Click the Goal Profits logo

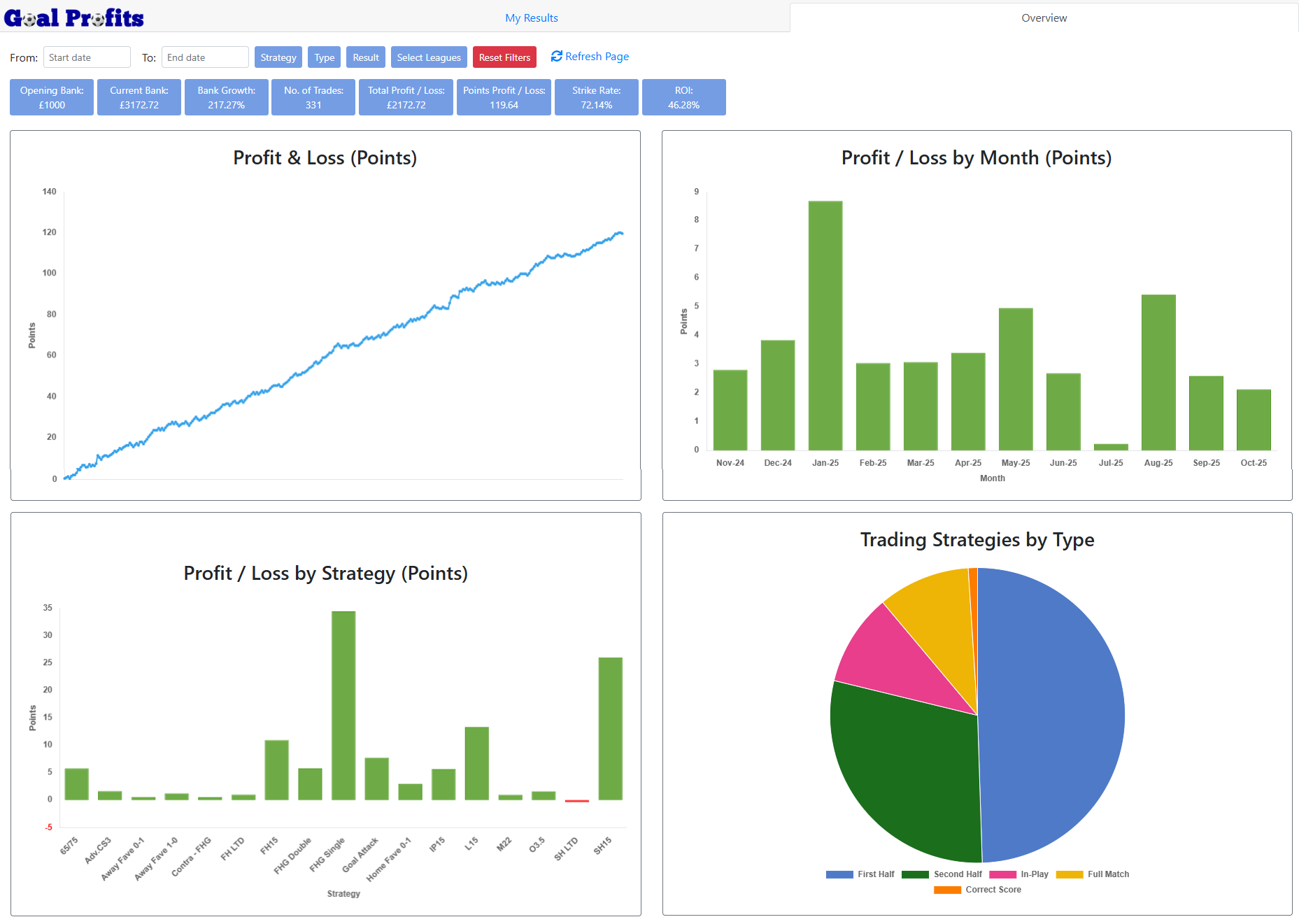73,17
